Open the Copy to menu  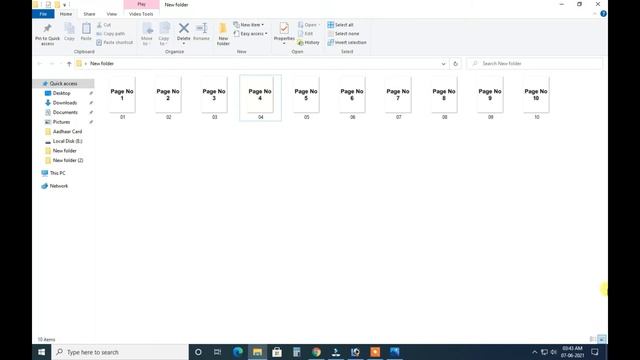tap(164, 34)
